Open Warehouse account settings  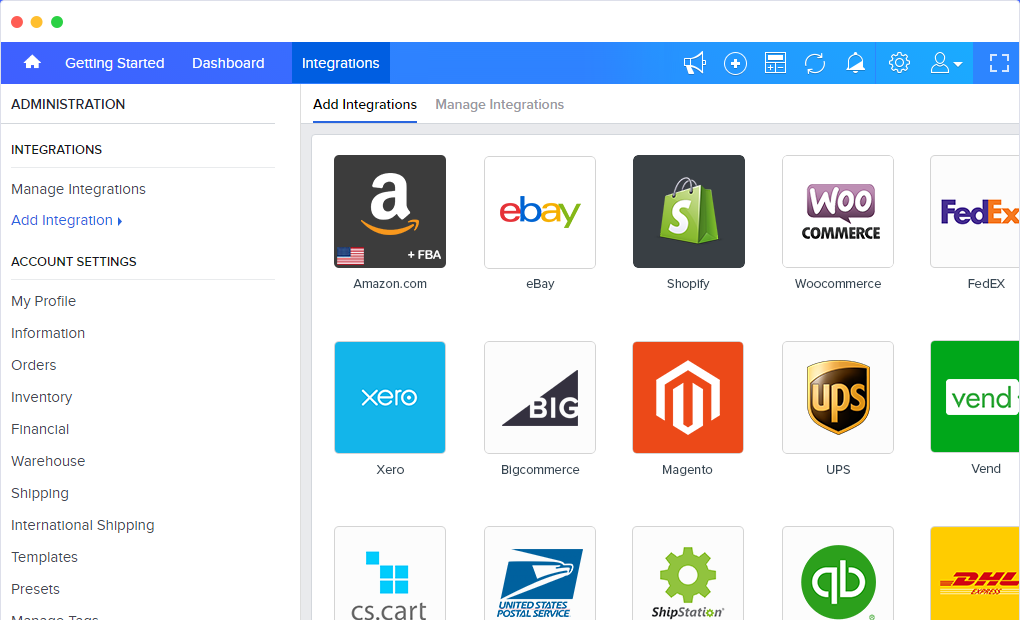48,461
